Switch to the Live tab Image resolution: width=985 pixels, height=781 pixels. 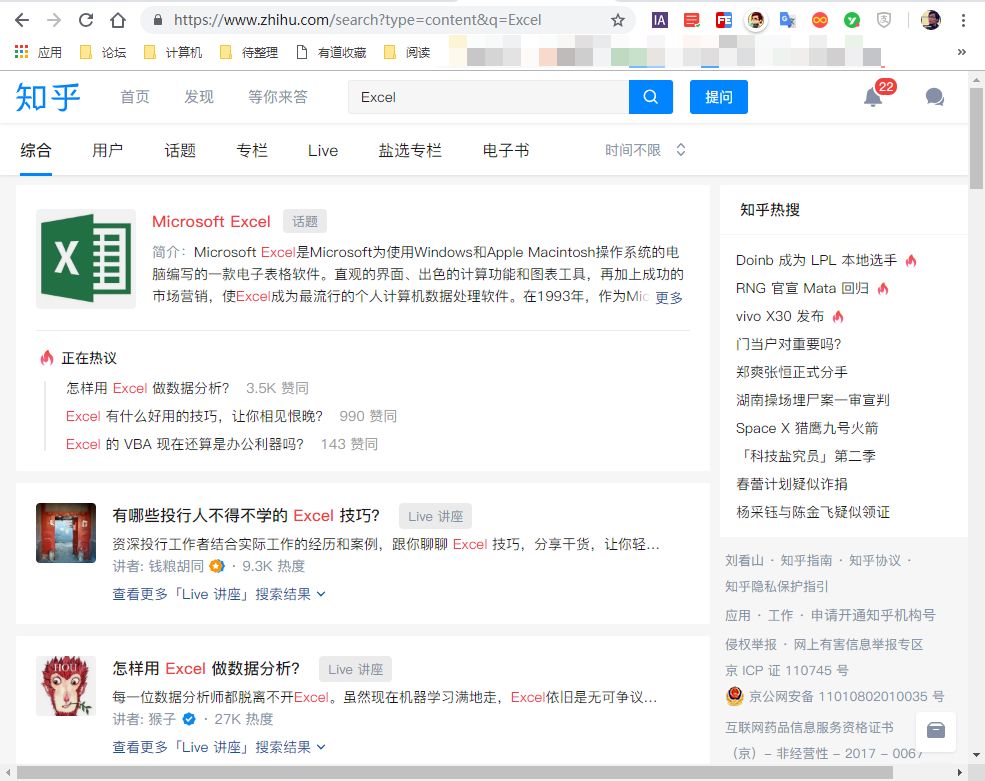(x=323, y=150)
